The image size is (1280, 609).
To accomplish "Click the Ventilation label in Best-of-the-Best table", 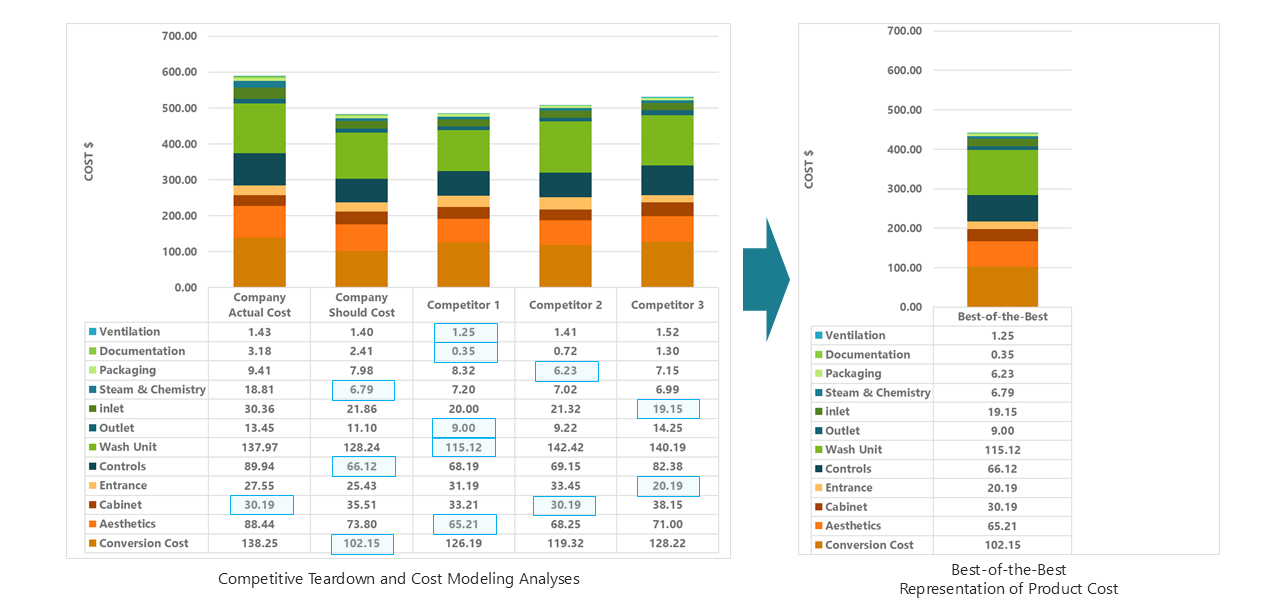I will 855,335.
